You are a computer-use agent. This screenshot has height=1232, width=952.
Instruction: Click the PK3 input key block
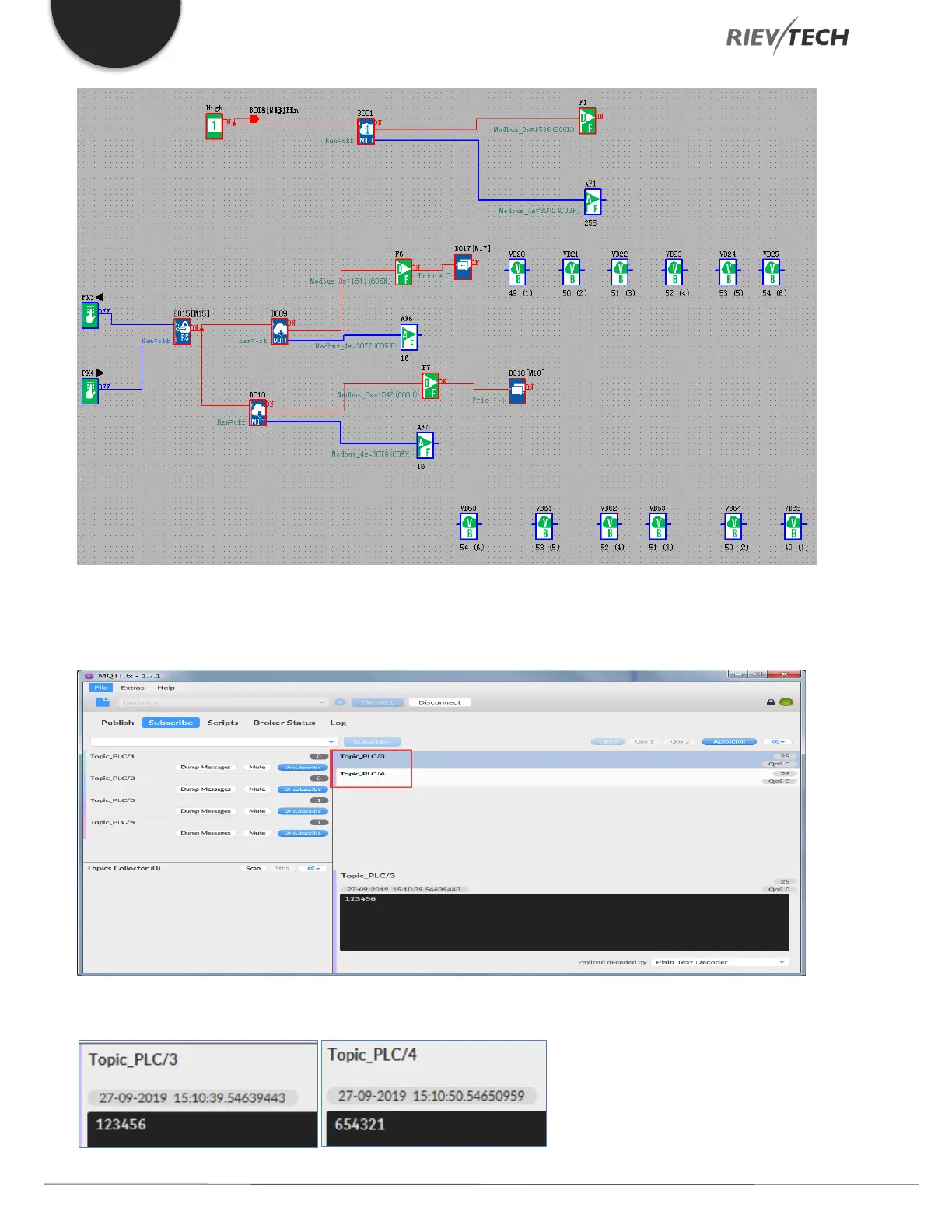pyautogui.click(x=90, y=315)
